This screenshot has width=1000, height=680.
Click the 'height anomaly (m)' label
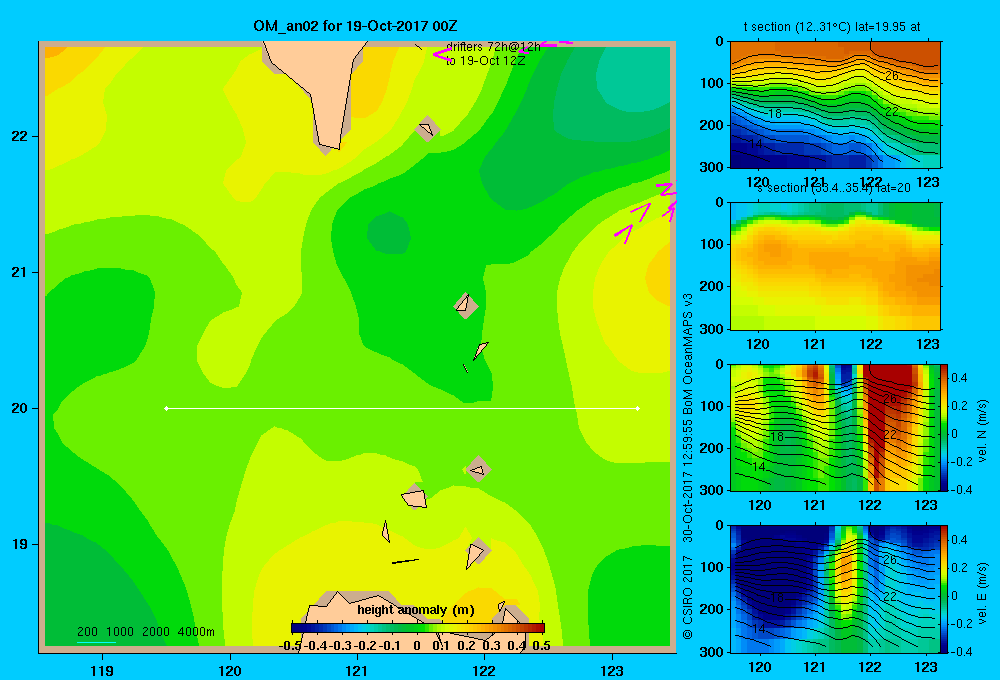tap(416, 610)
